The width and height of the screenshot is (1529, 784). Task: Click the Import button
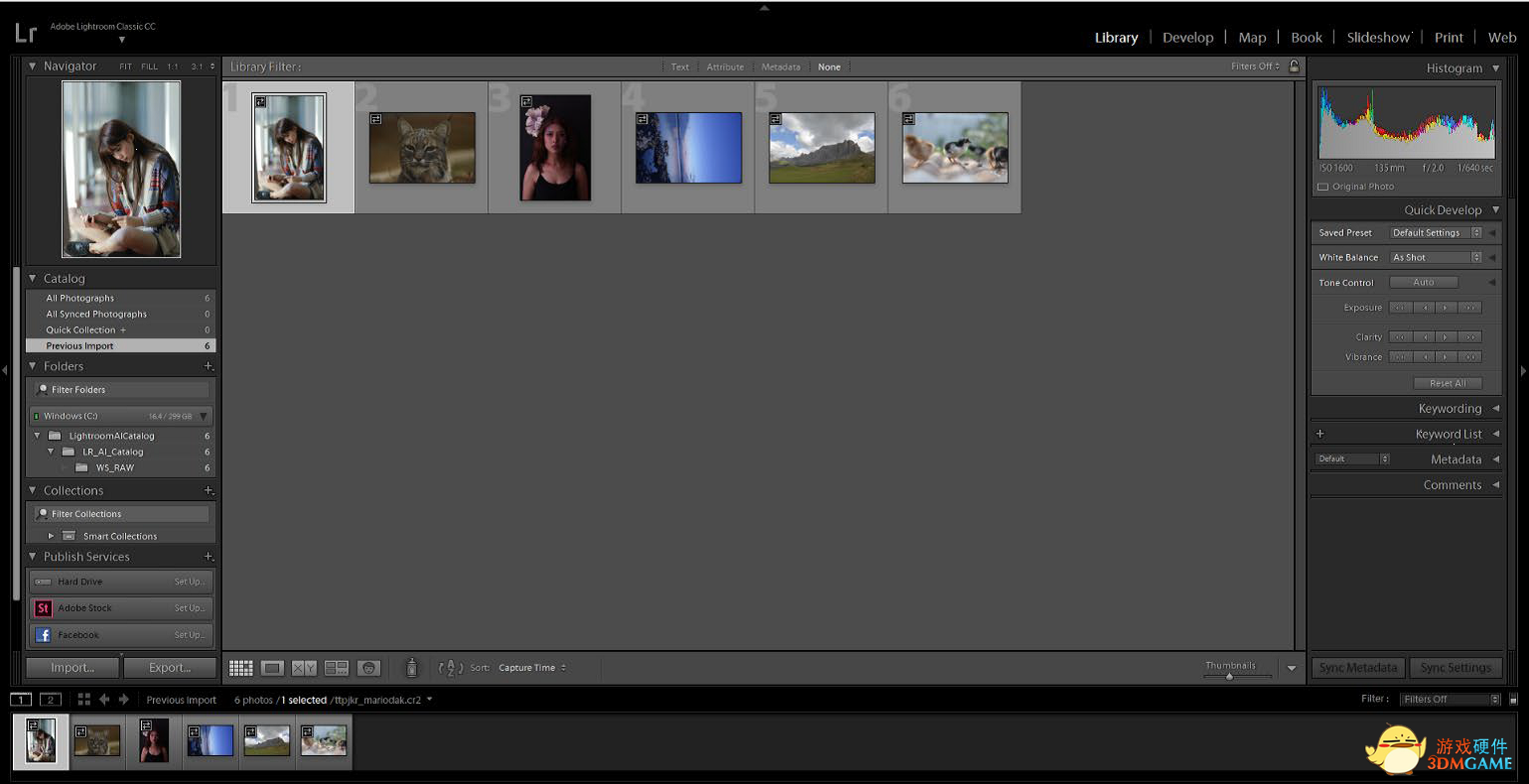click(x=72, y=668)
